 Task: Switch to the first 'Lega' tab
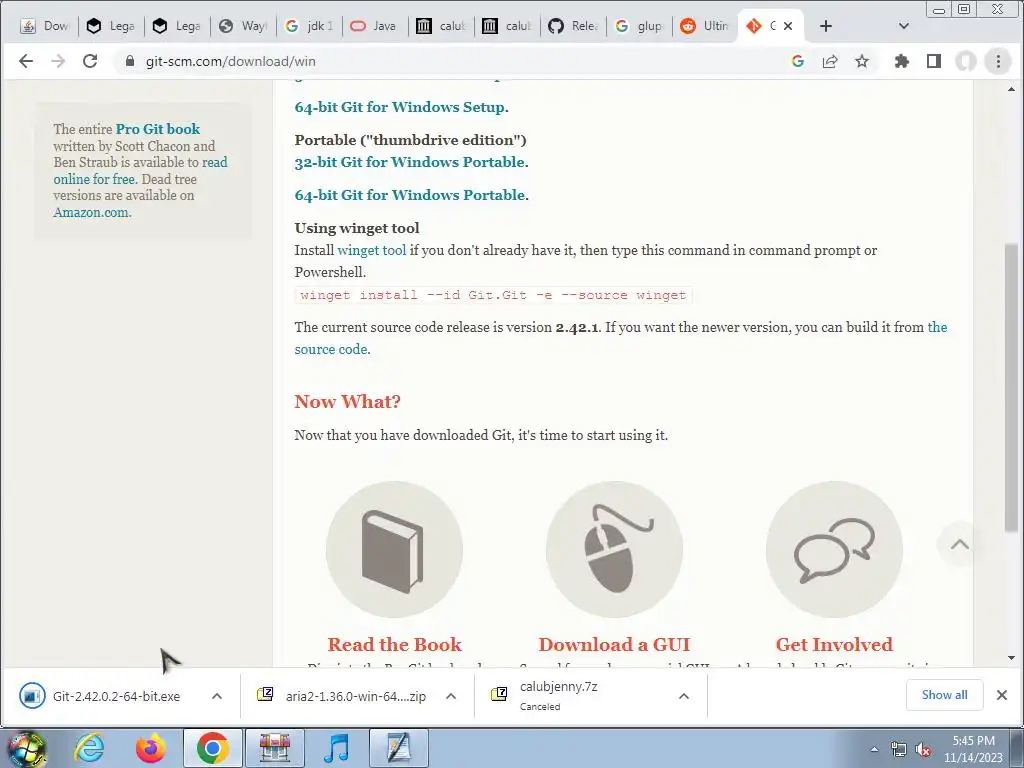(x=111, y=26)
